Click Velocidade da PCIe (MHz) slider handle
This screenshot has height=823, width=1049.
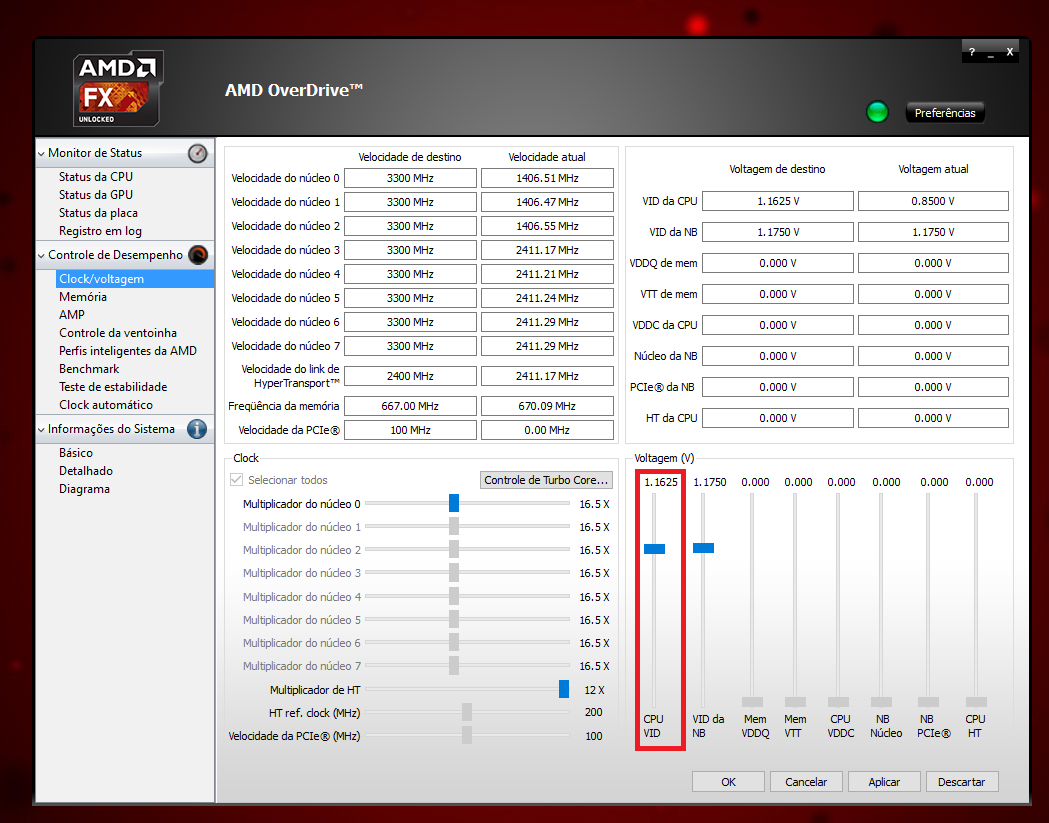[466, 735]
